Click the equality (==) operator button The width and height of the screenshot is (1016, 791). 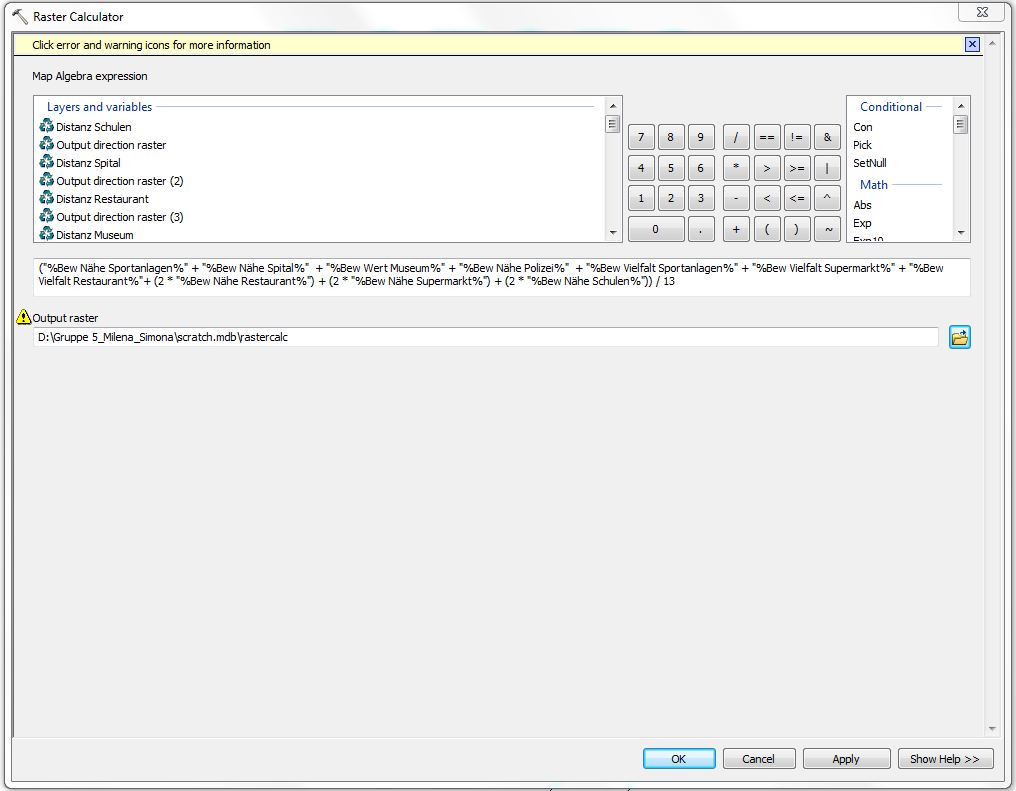pyautogui.click(x=766, y=137)
